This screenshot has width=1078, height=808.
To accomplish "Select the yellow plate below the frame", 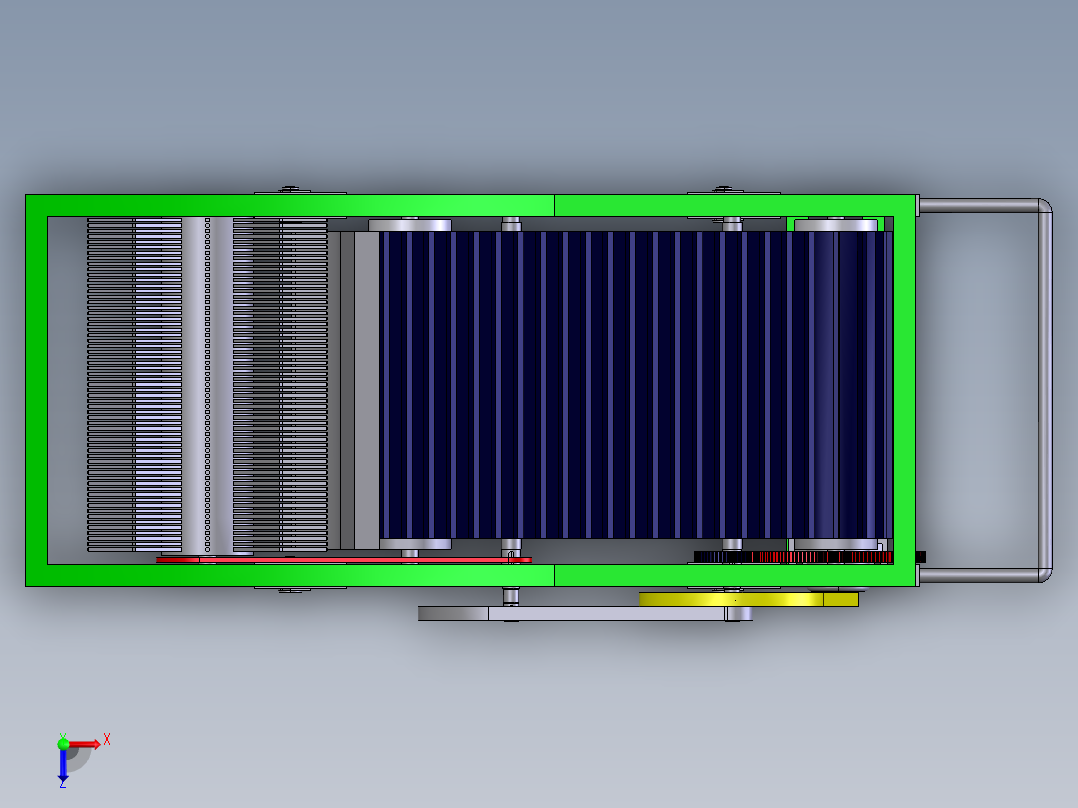I will point(748,600).
